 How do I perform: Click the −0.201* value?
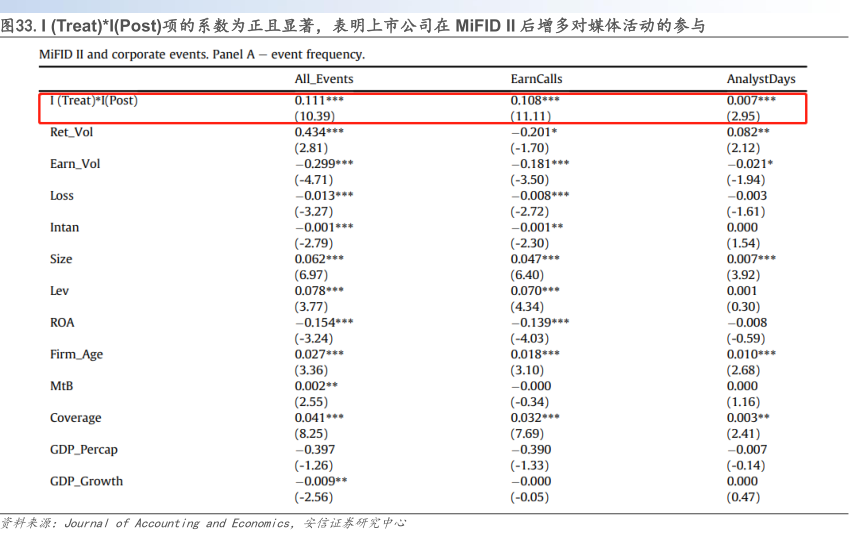tap(534, 132)
